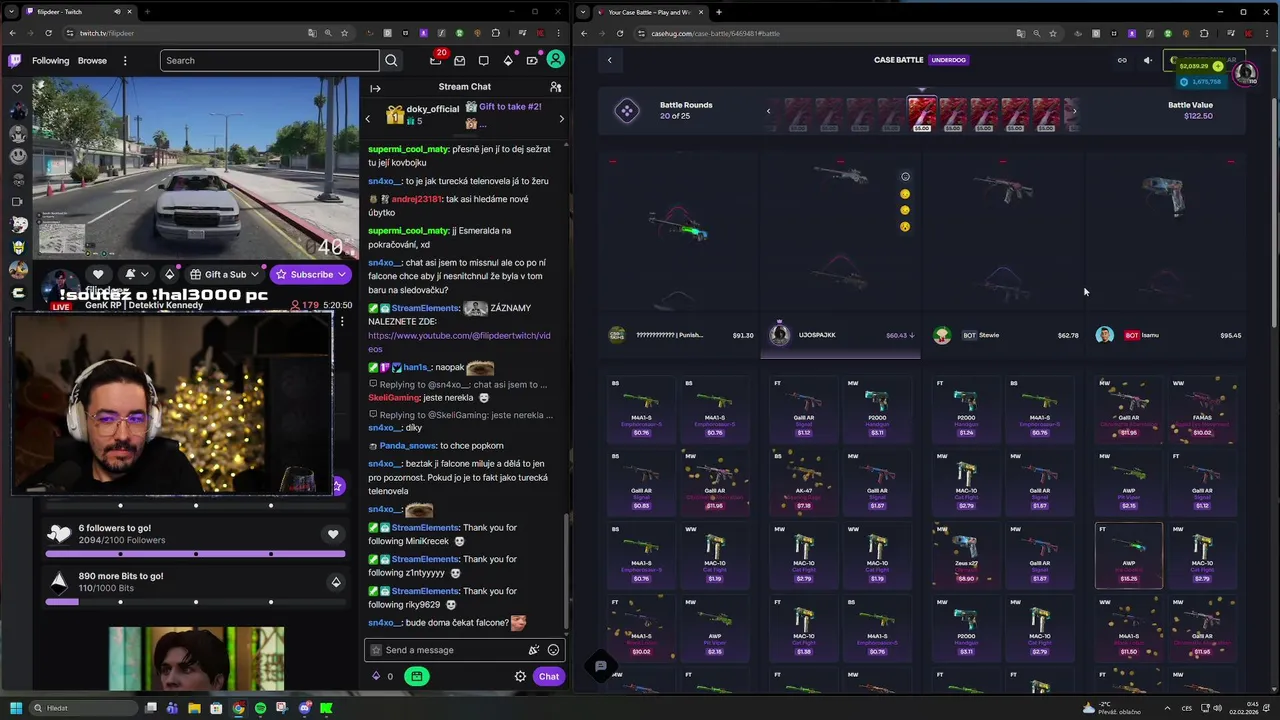Click the AWP $15.26 skin card
The width and height of the screenshot is (1280, 720).
click(x=1129, y=554)
